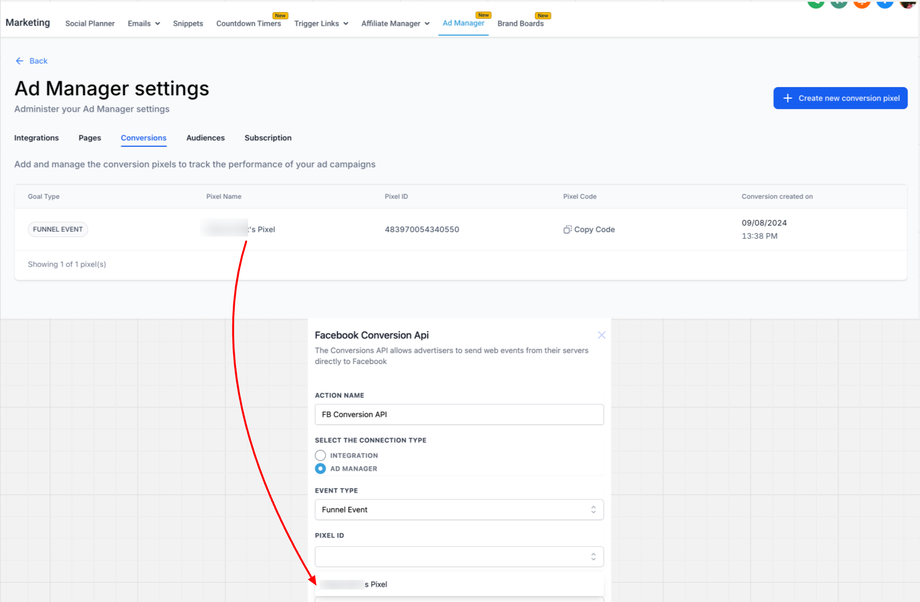Open Social Planner section
The height and width of the screenshot is (602, 920).
tap(90, 23)
